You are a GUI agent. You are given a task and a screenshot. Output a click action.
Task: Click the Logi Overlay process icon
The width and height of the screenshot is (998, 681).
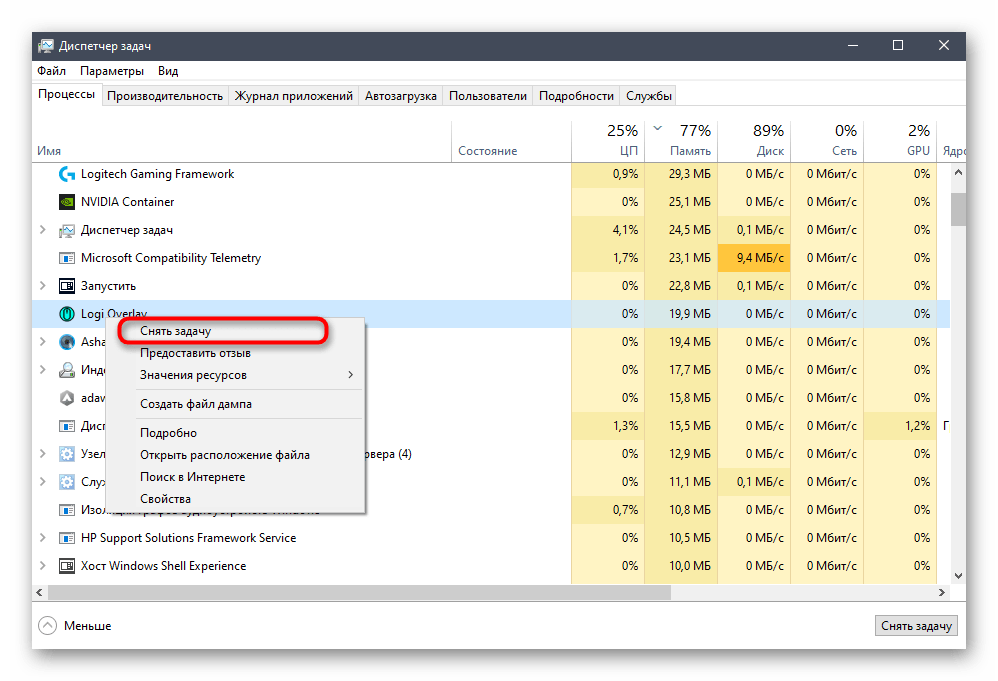point(67,314)
